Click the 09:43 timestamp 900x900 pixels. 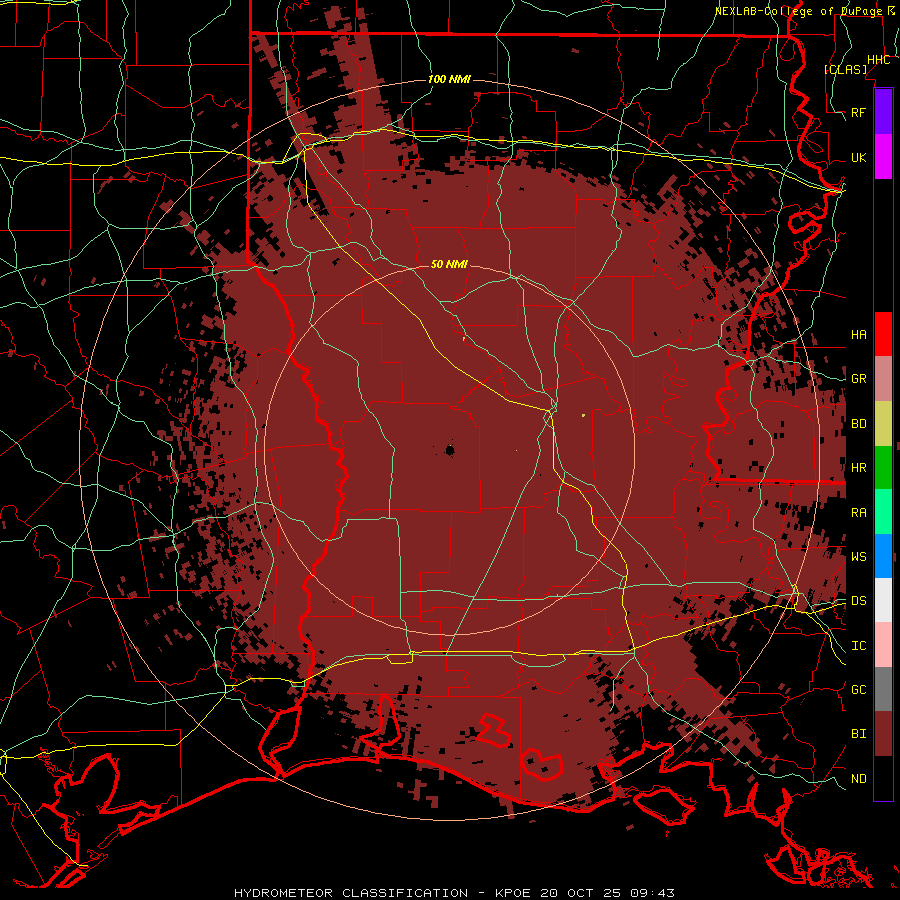[652, 893]
